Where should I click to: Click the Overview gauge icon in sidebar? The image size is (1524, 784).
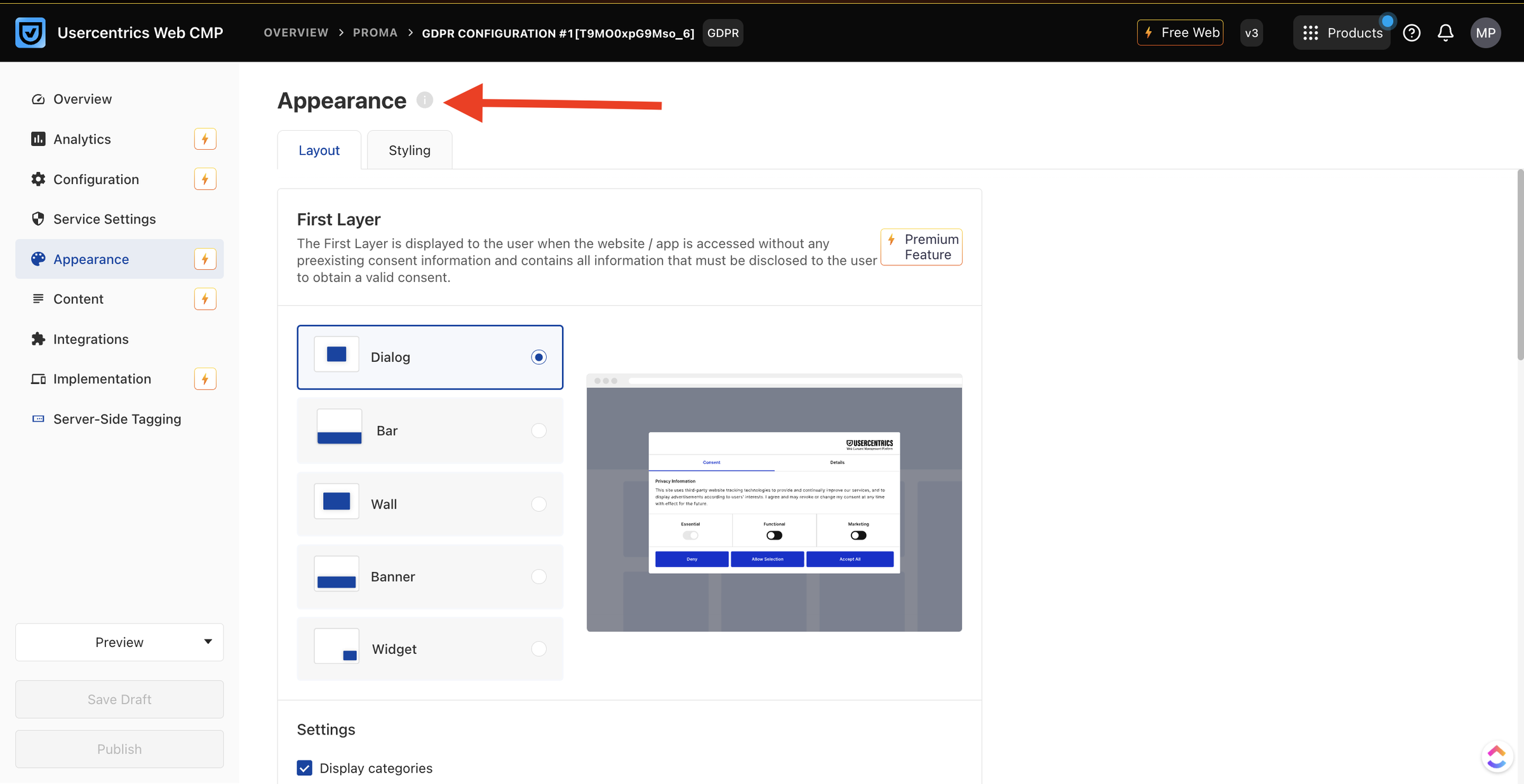(x=38, y=99)
